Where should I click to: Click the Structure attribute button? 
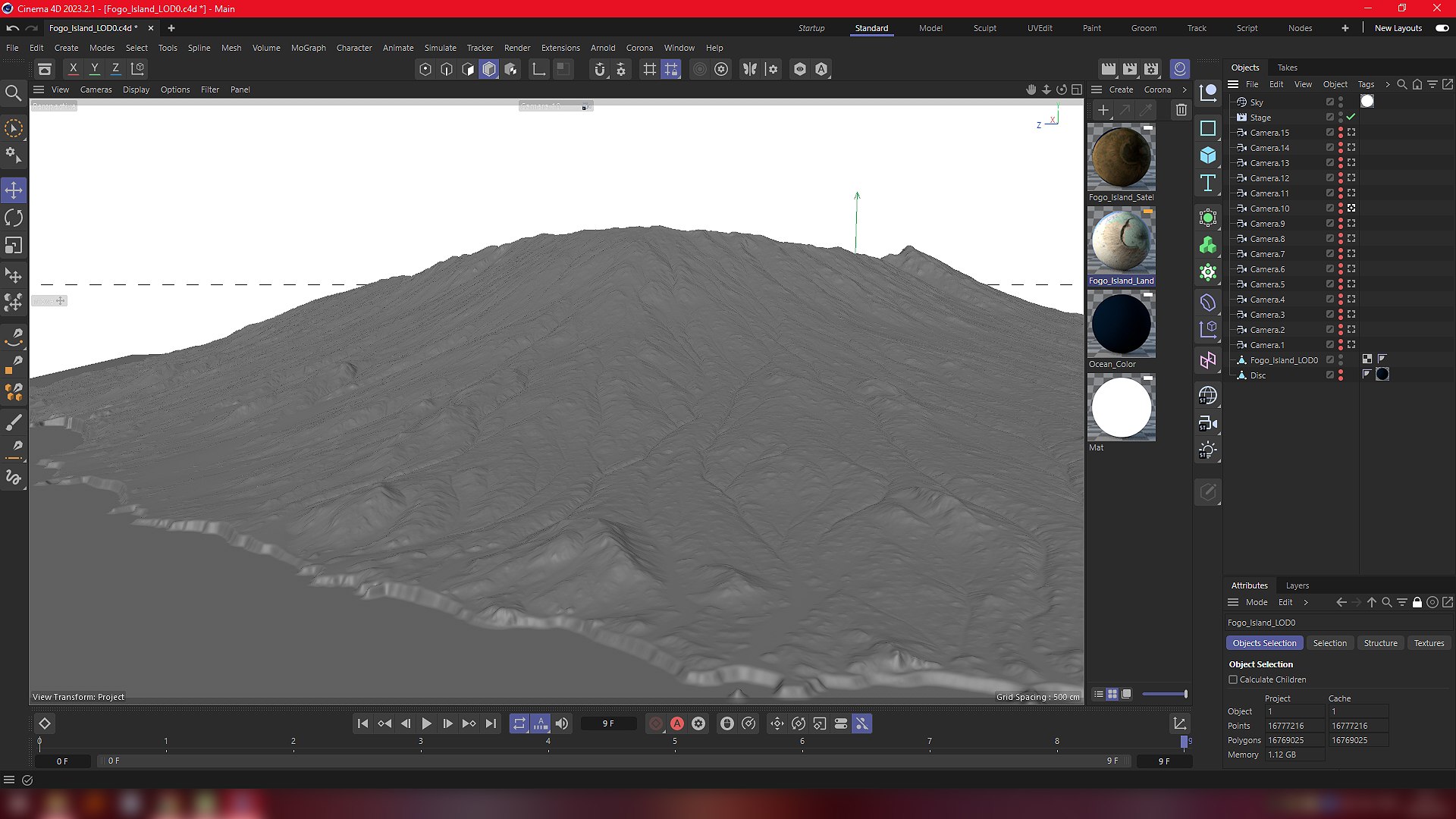(x=1380, y=643)
